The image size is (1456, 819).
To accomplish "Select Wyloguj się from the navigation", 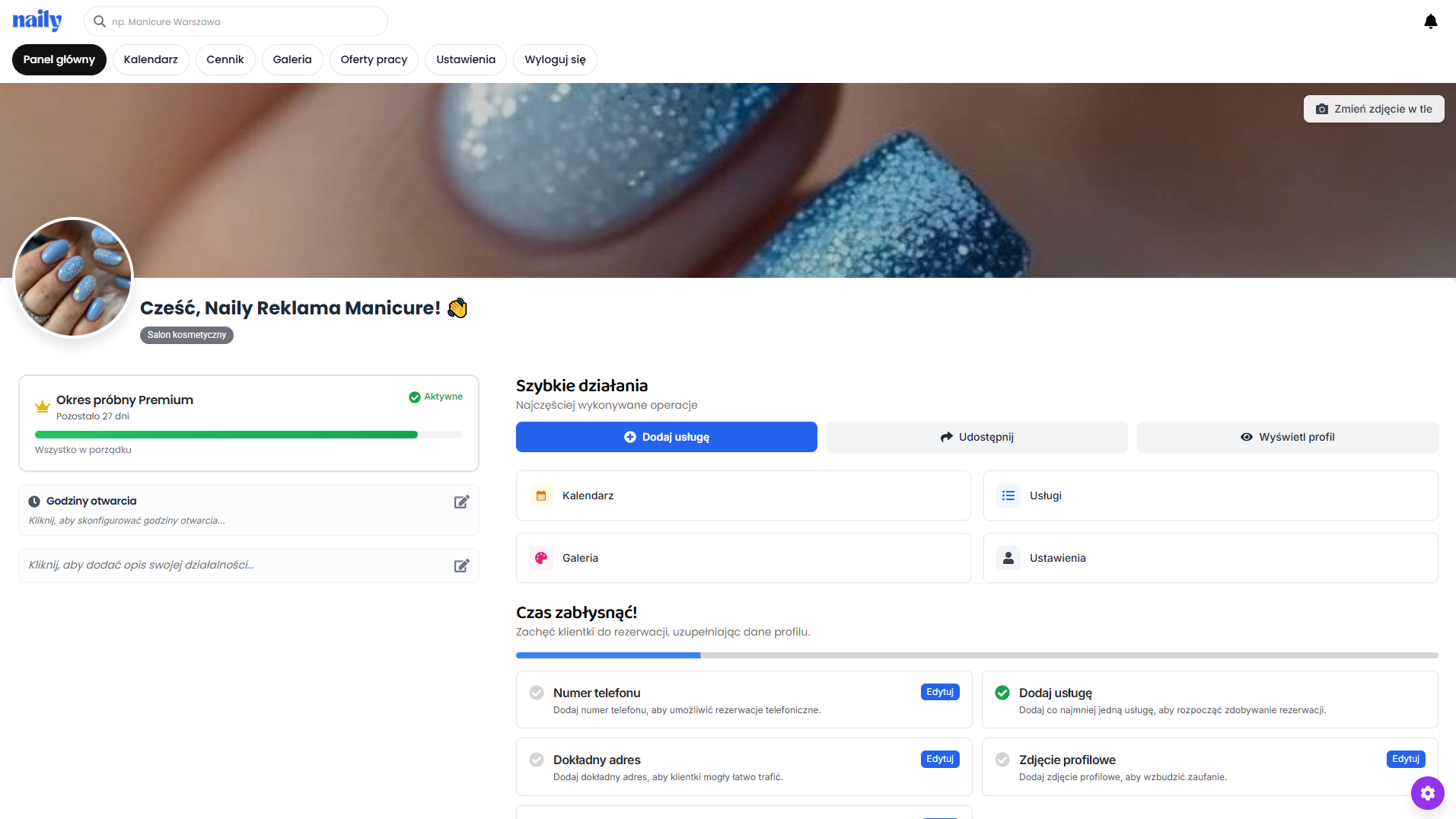I will pyautogui.click(x=554, y=59).
